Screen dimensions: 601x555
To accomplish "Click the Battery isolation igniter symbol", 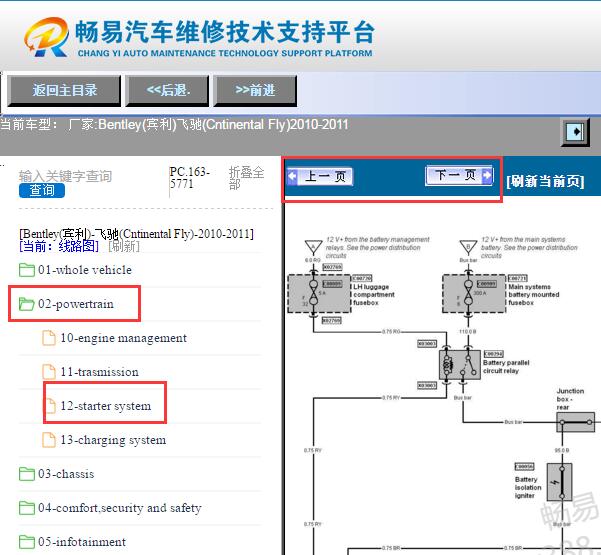I will pyautogui.click(x=560, y=482).
